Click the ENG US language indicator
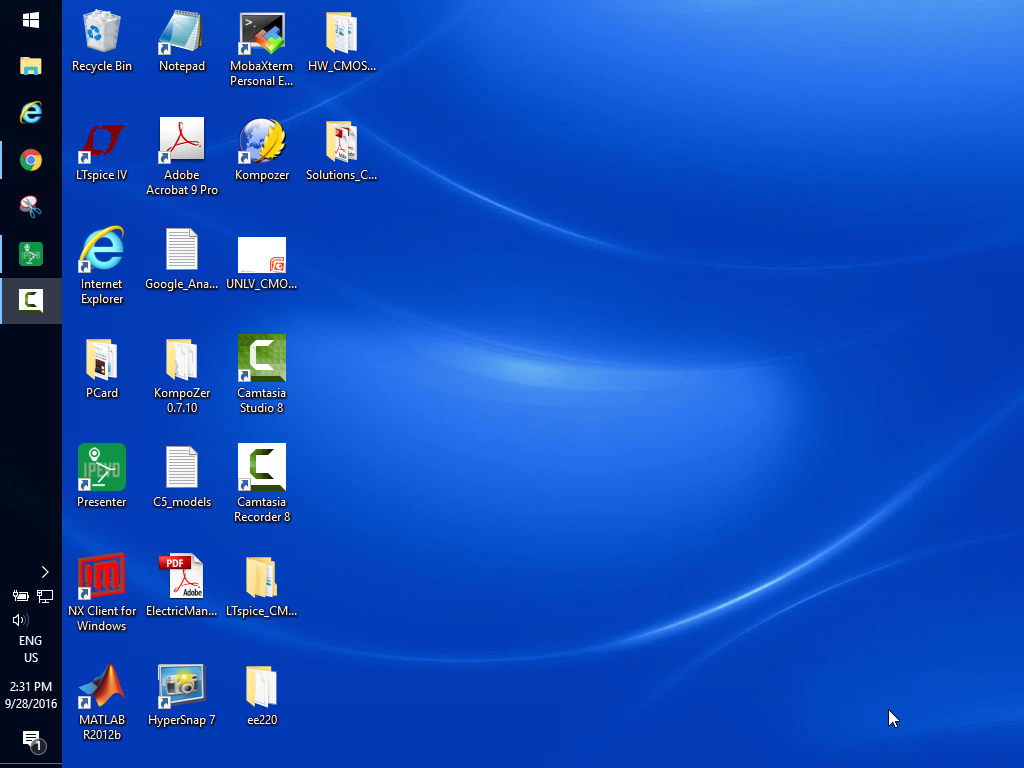Image resolution: width=1024 pixels, height=768 pixels. (31, 649)
